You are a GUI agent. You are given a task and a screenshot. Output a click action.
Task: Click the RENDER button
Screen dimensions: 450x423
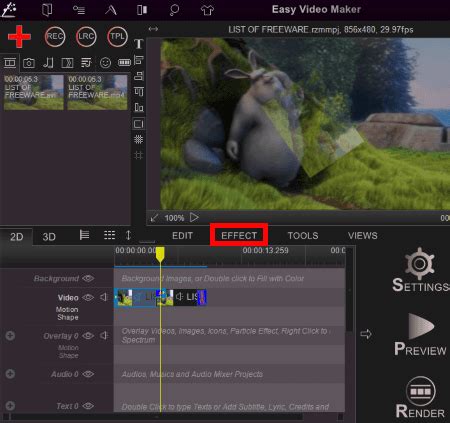click(420, 397)
